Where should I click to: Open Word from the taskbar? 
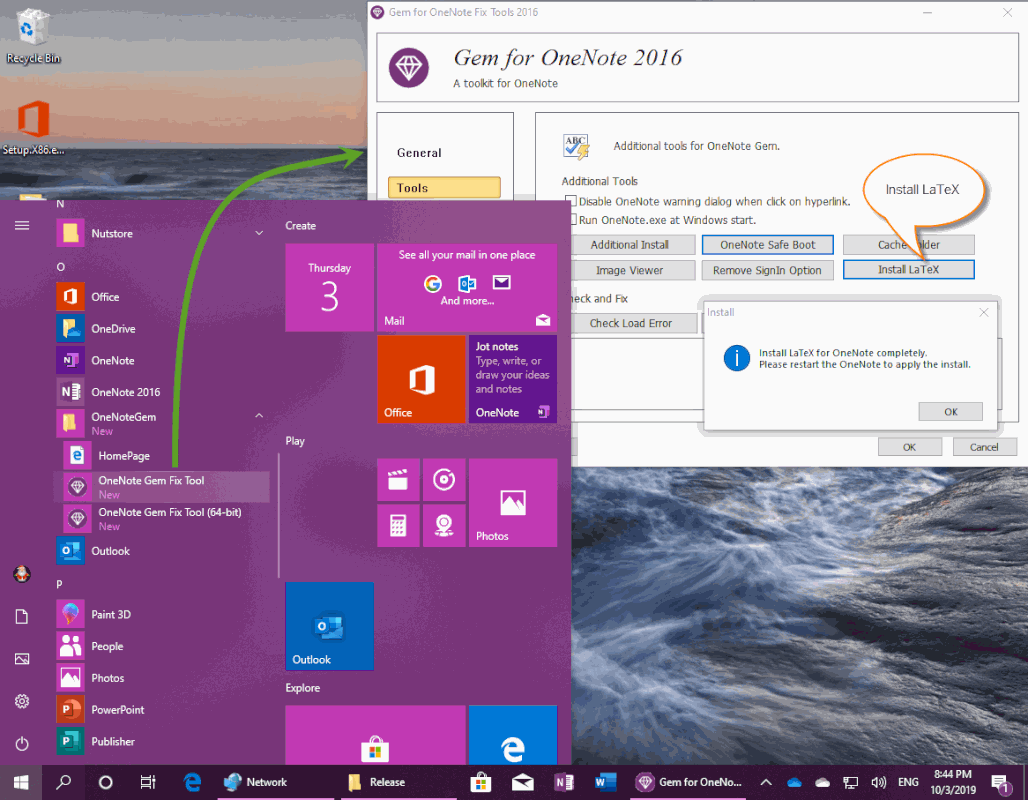pos(604,782)
